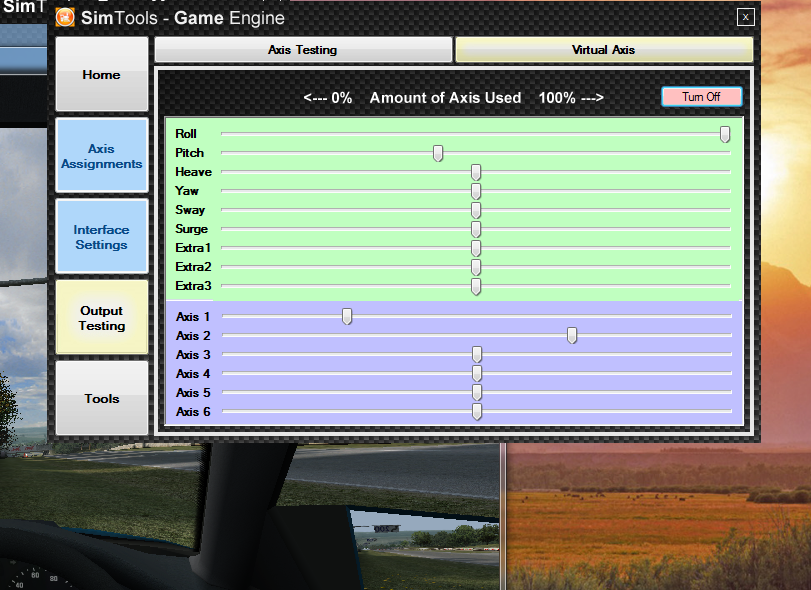Click the 'Sway' label text
811x590 pixels.
[x=190, y=210]
